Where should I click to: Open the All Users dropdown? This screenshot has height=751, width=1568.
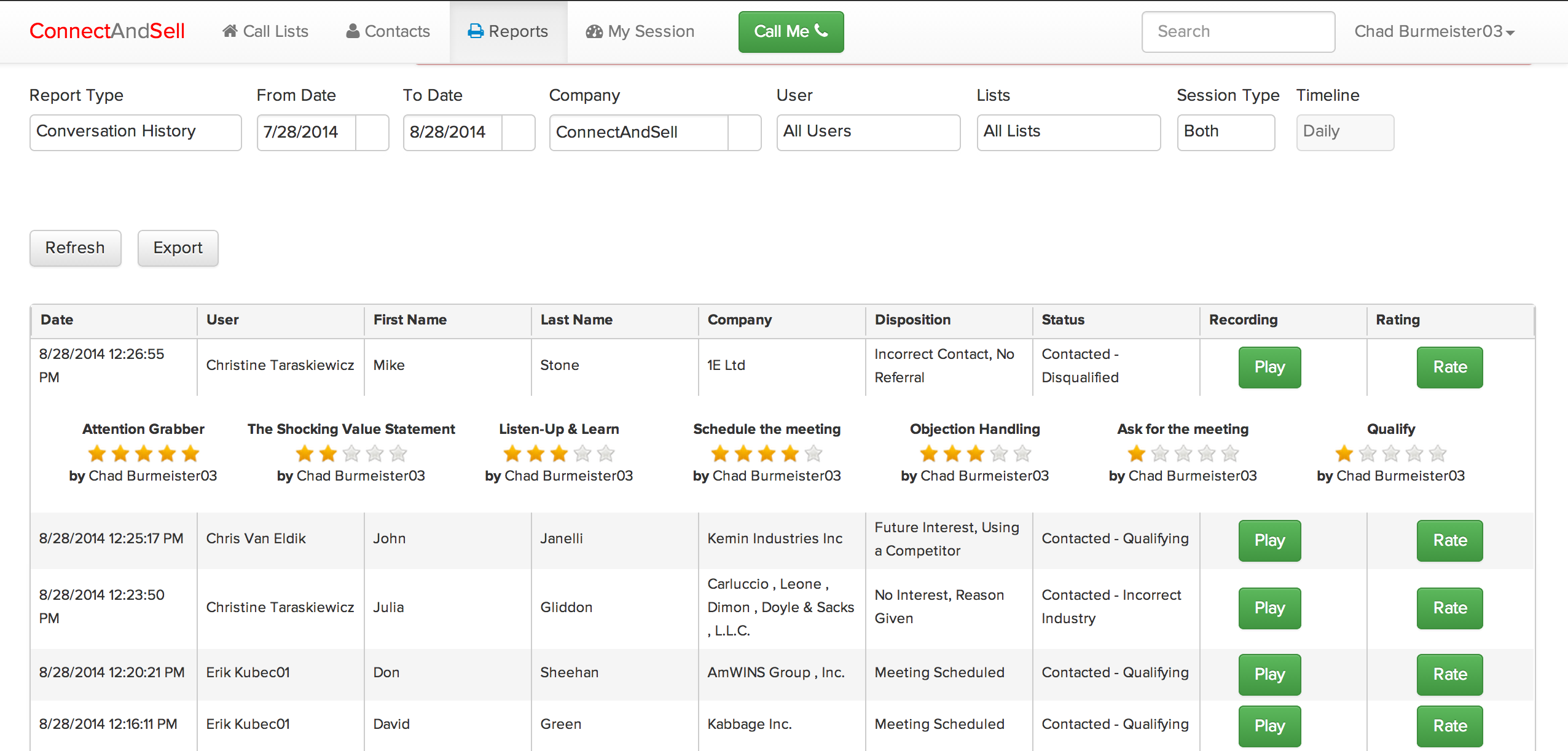click(868, 132)
